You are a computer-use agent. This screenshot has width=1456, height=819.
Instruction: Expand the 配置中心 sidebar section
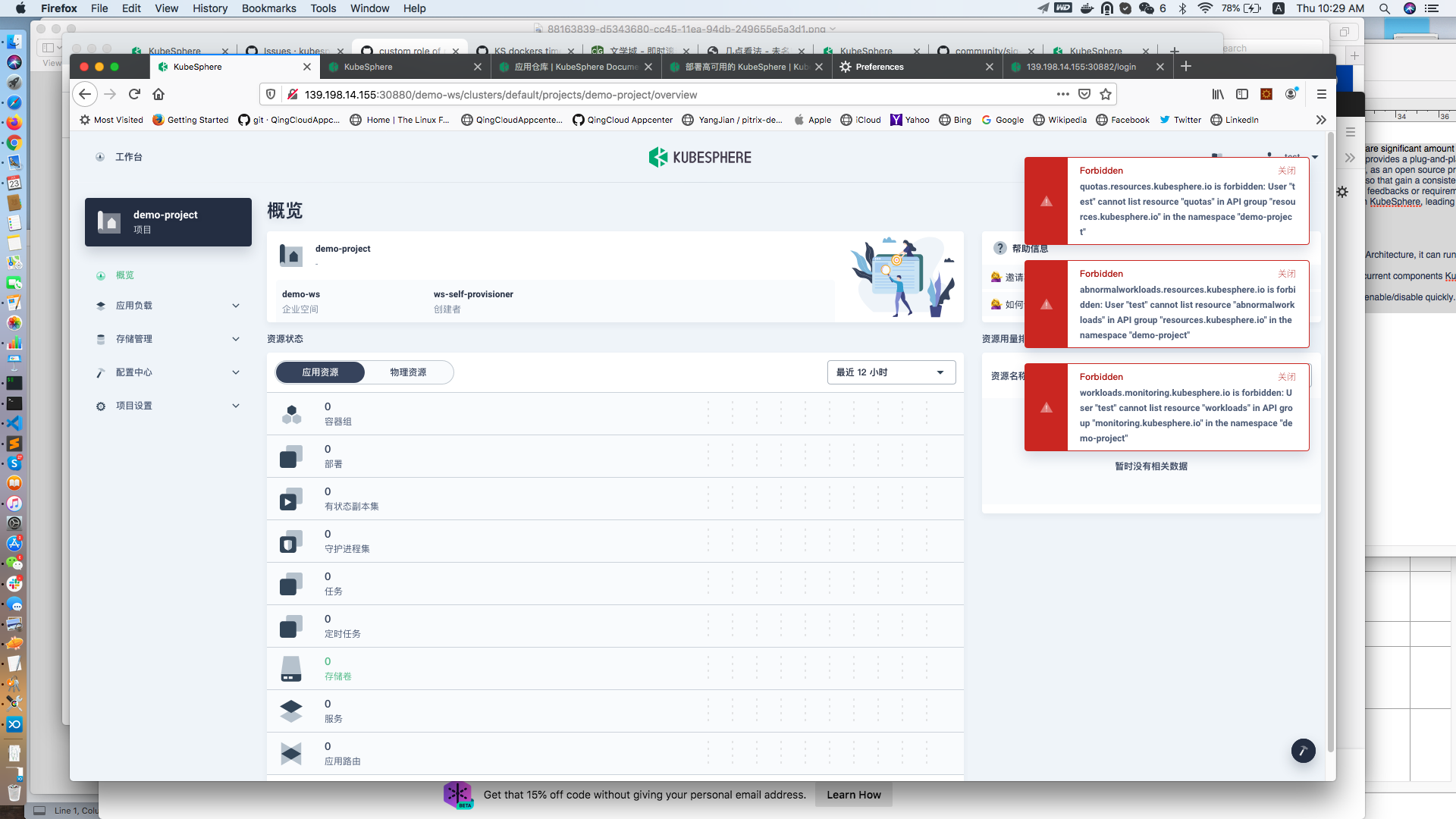[168, 372]
